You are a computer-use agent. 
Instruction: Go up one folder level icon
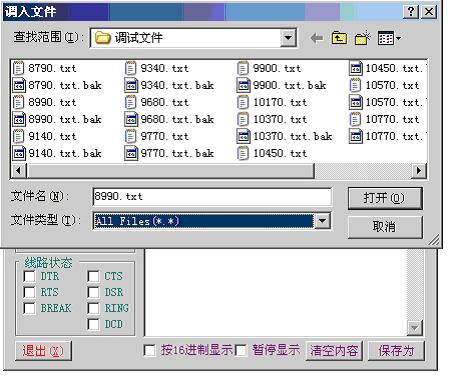(339, 38)
